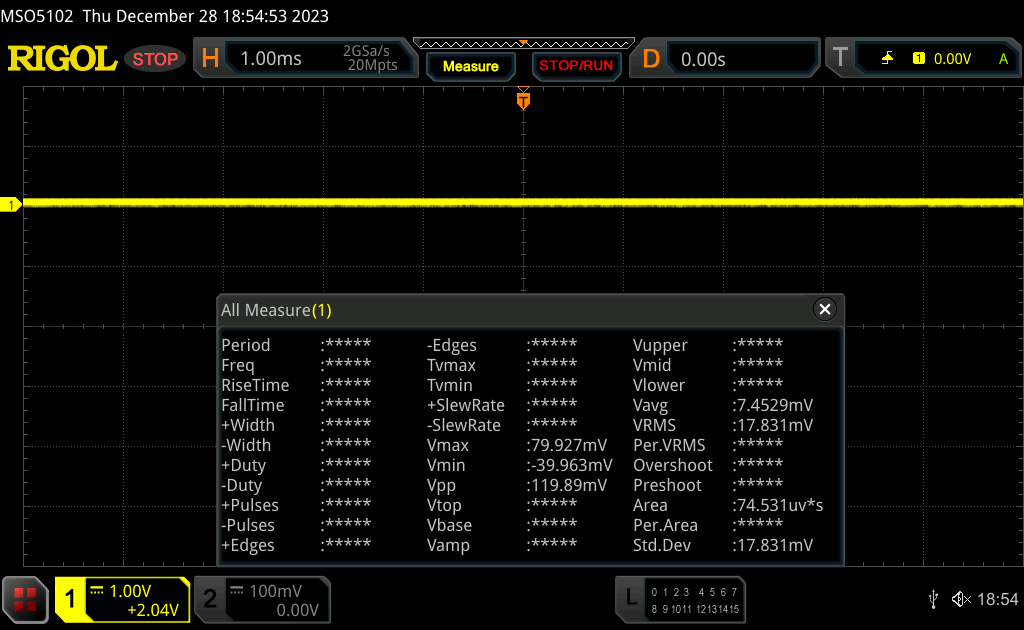The height and width of the screenshot is (630, 1024).
Task: Select the Area value 74.531uv*s
Action: pyautogui.click(x=778, y=505)
